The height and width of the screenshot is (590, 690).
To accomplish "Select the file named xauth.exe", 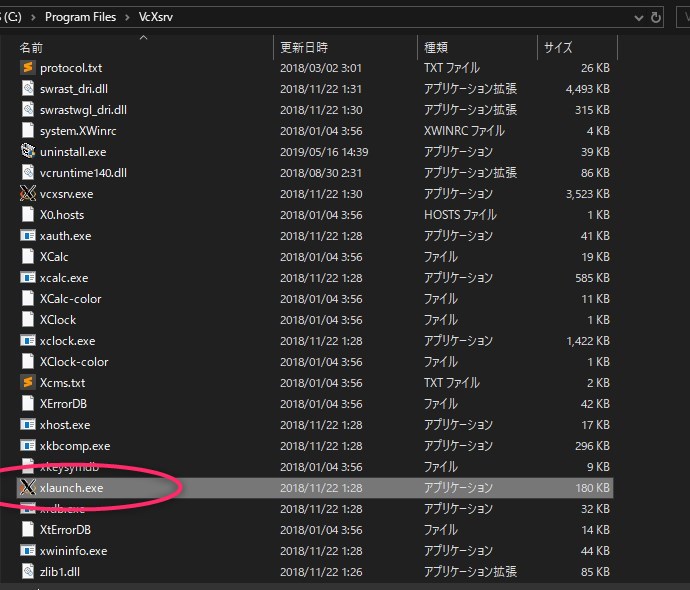I will point(65,236).
